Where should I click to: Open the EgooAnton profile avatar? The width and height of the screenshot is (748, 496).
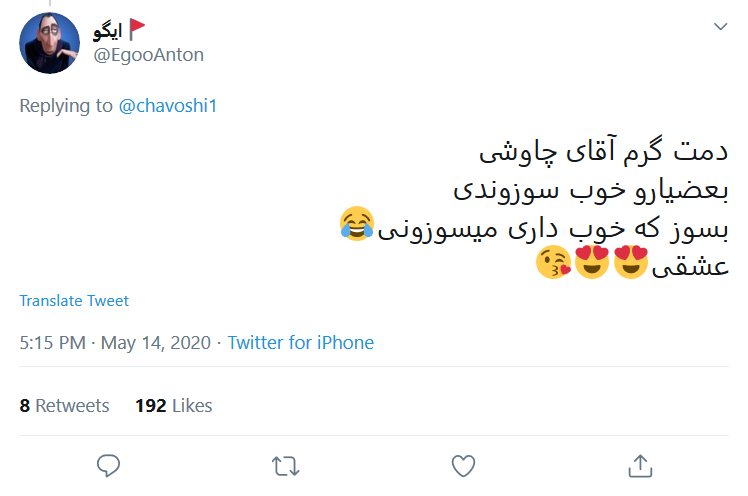pos(50,43)
